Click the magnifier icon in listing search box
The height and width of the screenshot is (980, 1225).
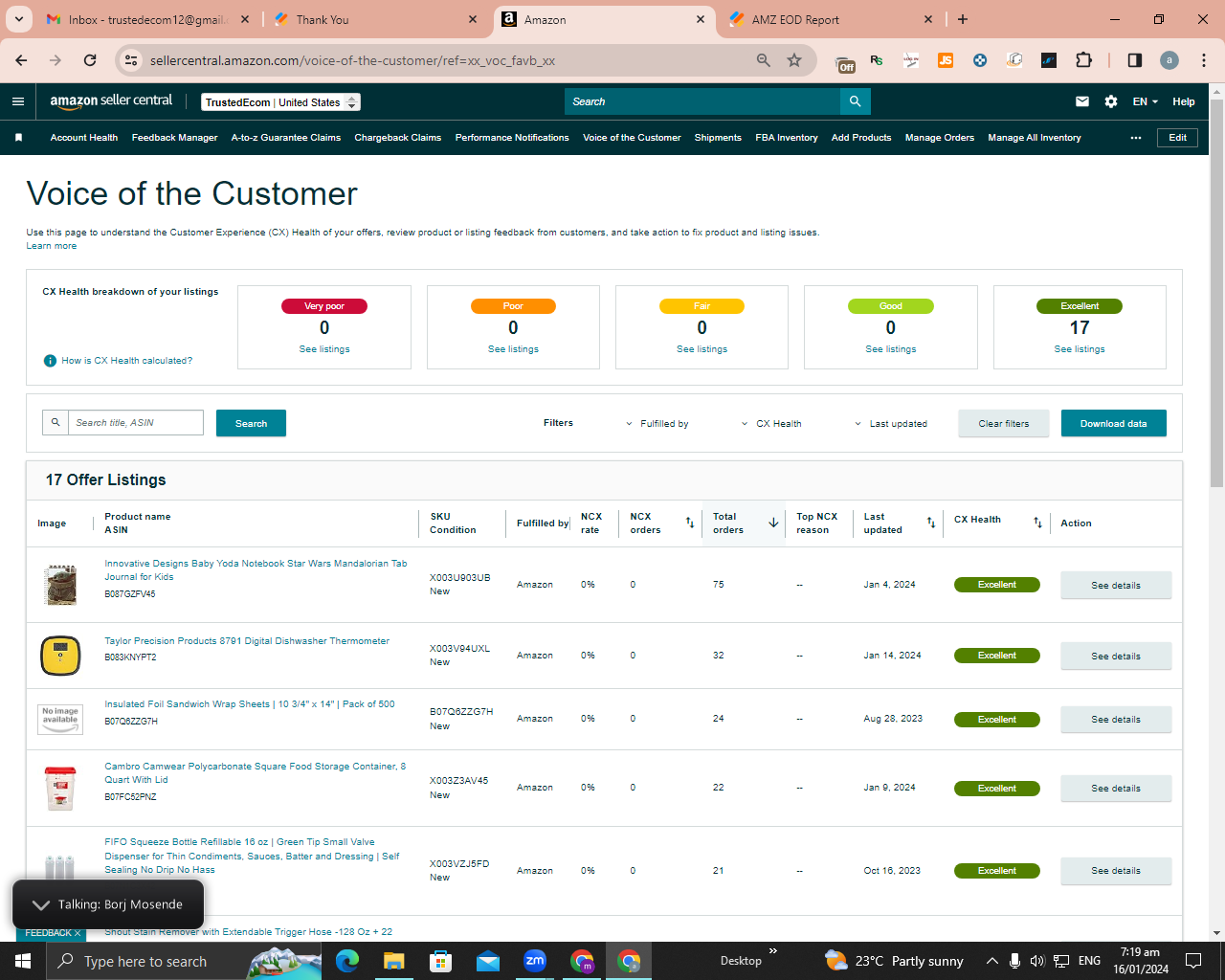point(56,423)
